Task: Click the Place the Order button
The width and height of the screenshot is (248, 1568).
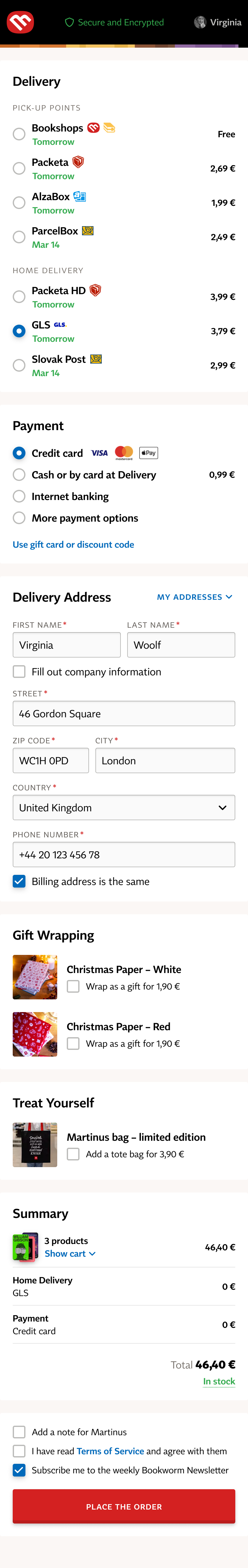Action: click(124, 1506)
